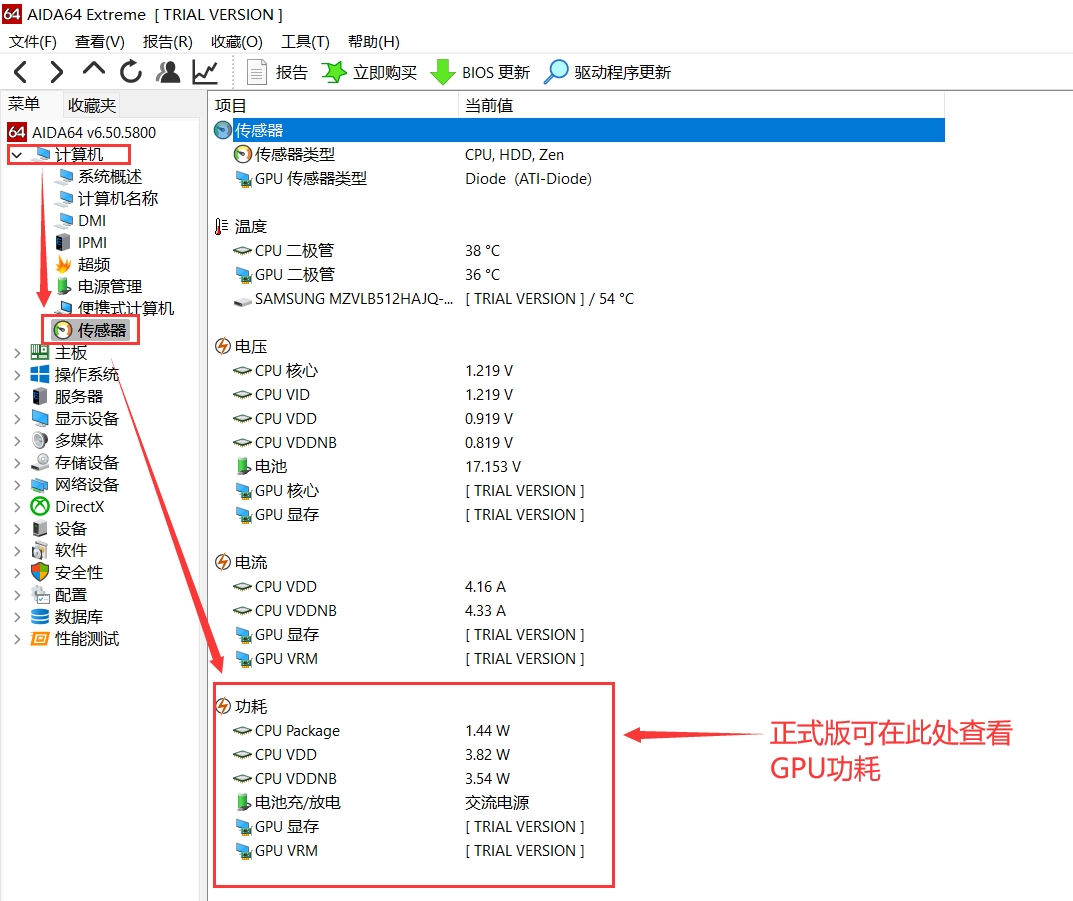This screenshot has width=1073, height=901.
Task: Collapse the 计算机 tree node
Action: point(14,154)
